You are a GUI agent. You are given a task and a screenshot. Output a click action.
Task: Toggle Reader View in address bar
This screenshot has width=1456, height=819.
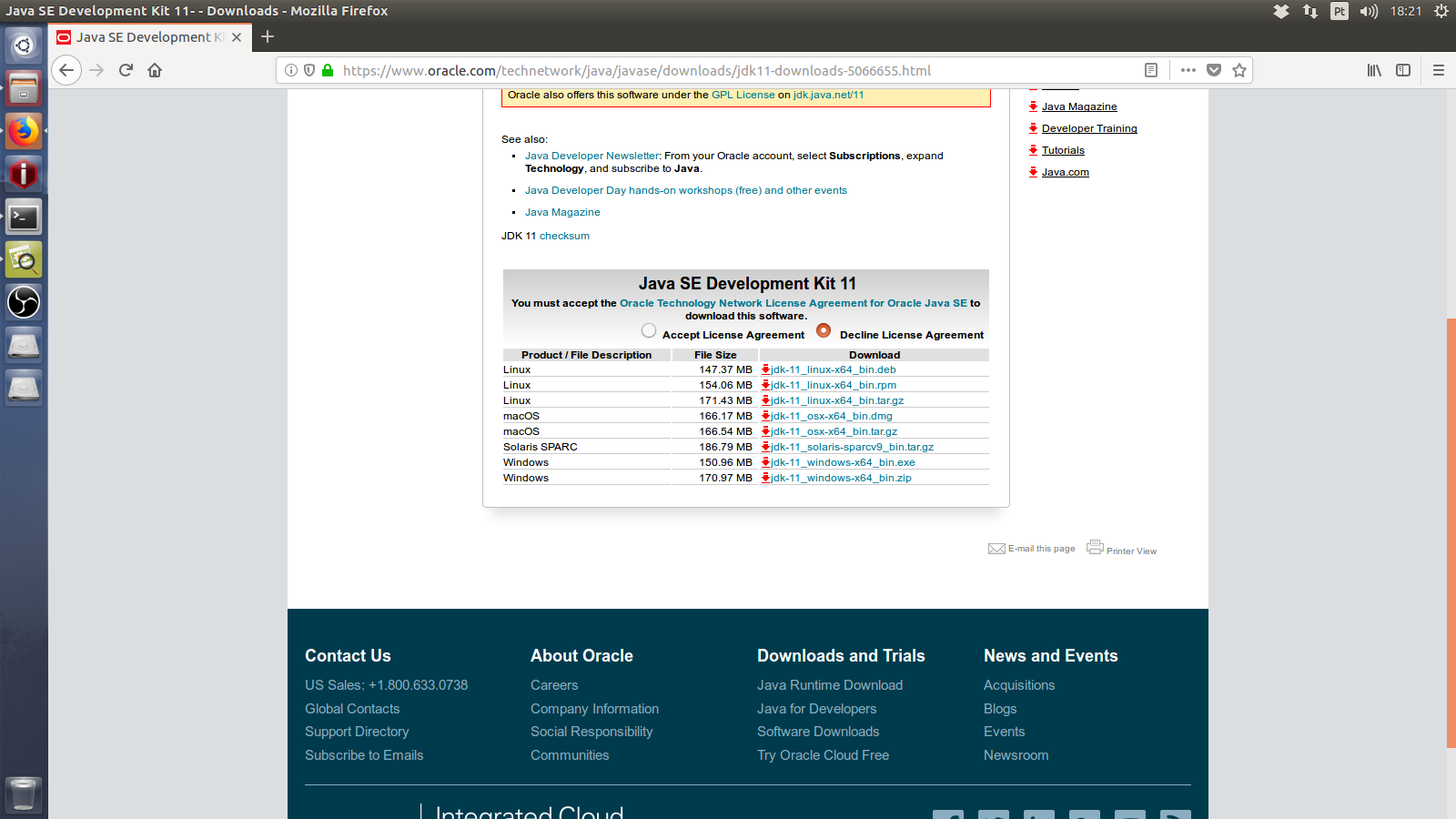[x=1151, y=70]
